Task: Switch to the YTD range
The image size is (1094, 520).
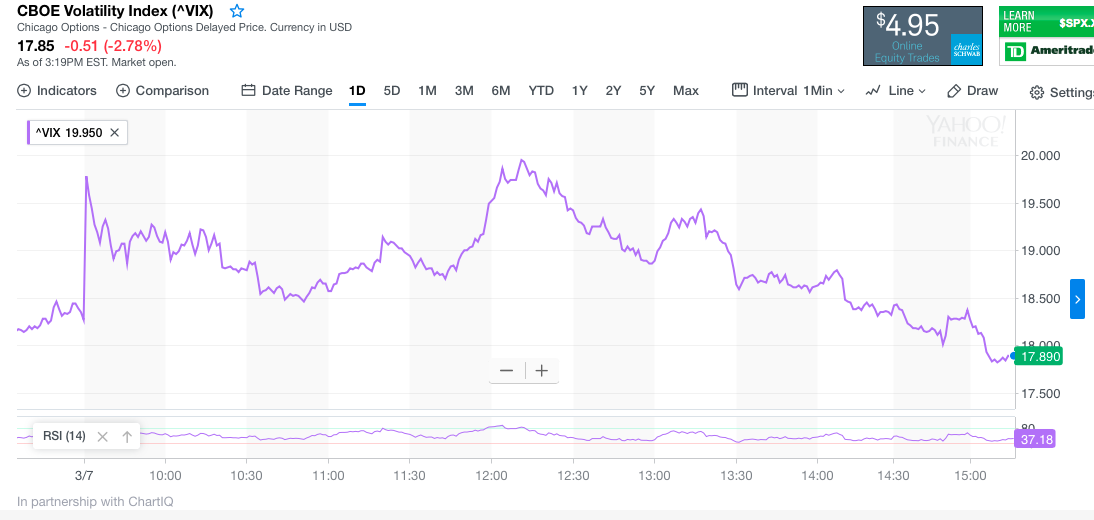Action: click(541, 91)
